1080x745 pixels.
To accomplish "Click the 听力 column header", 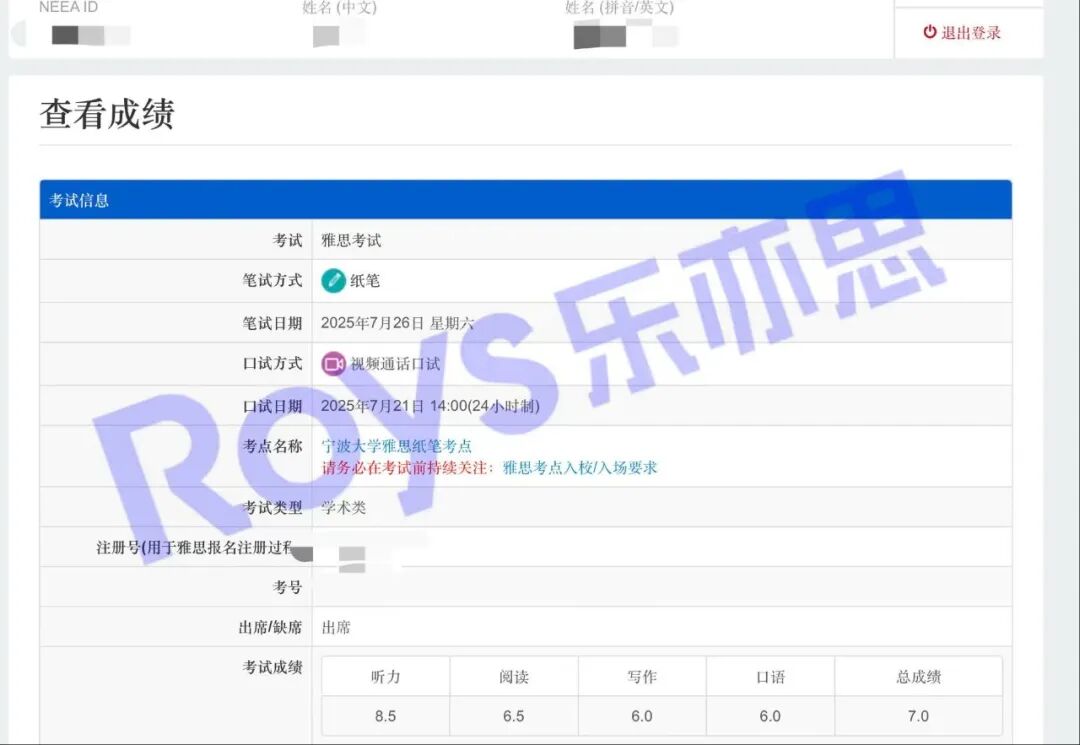I will click(x=384, y=676).
